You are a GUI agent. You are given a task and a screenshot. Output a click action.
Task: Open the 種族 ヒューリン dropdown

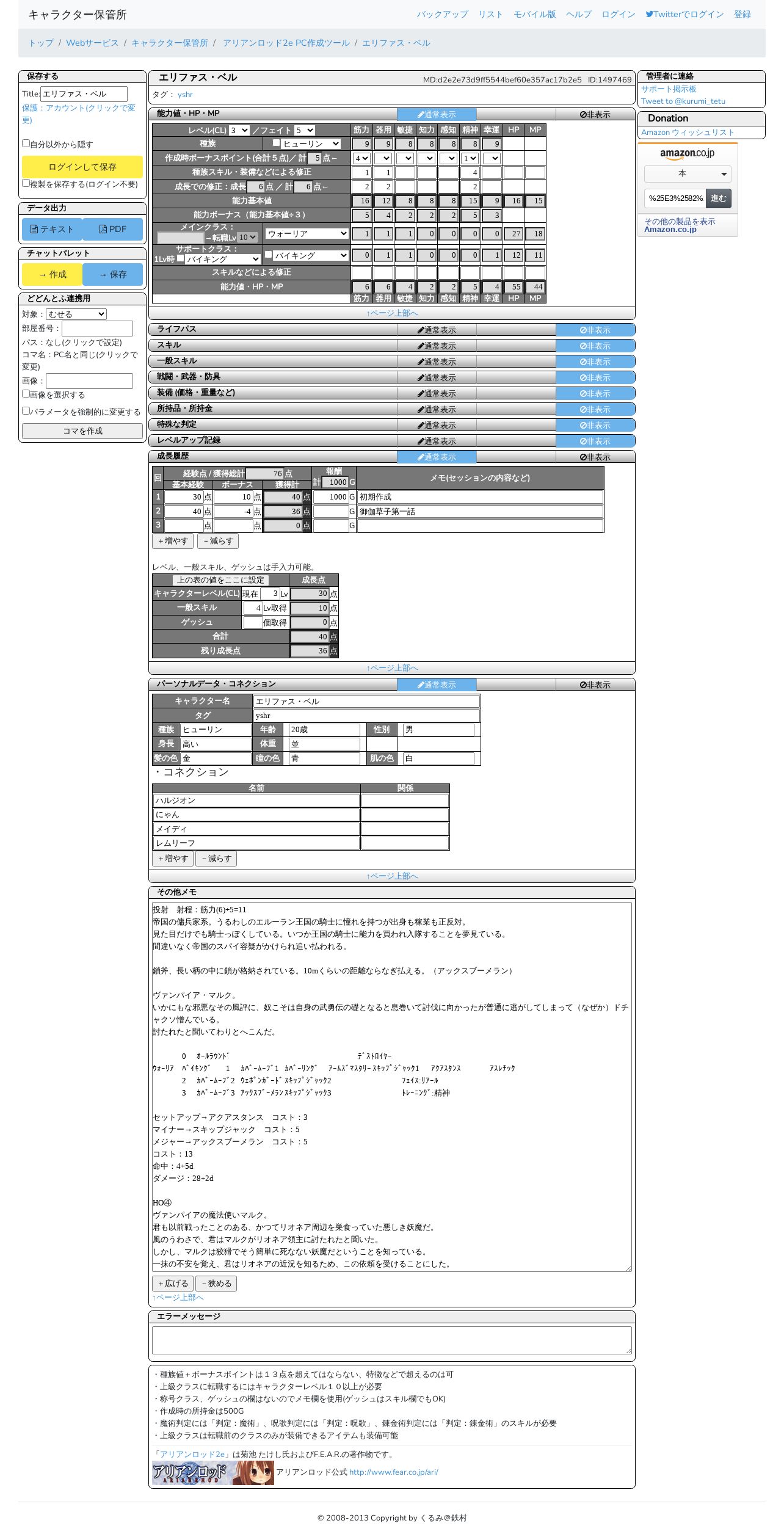click(311, 144)
